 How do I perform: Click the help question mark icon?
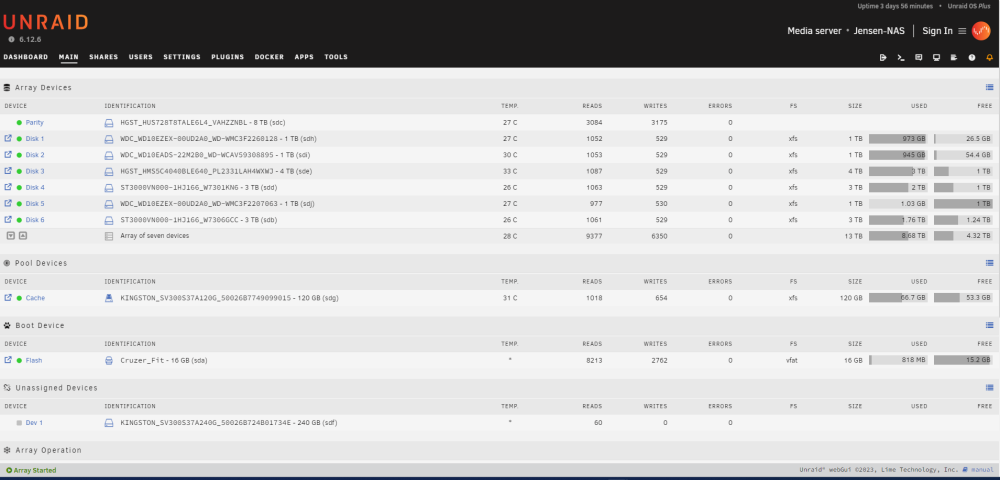tap(972, 57)
